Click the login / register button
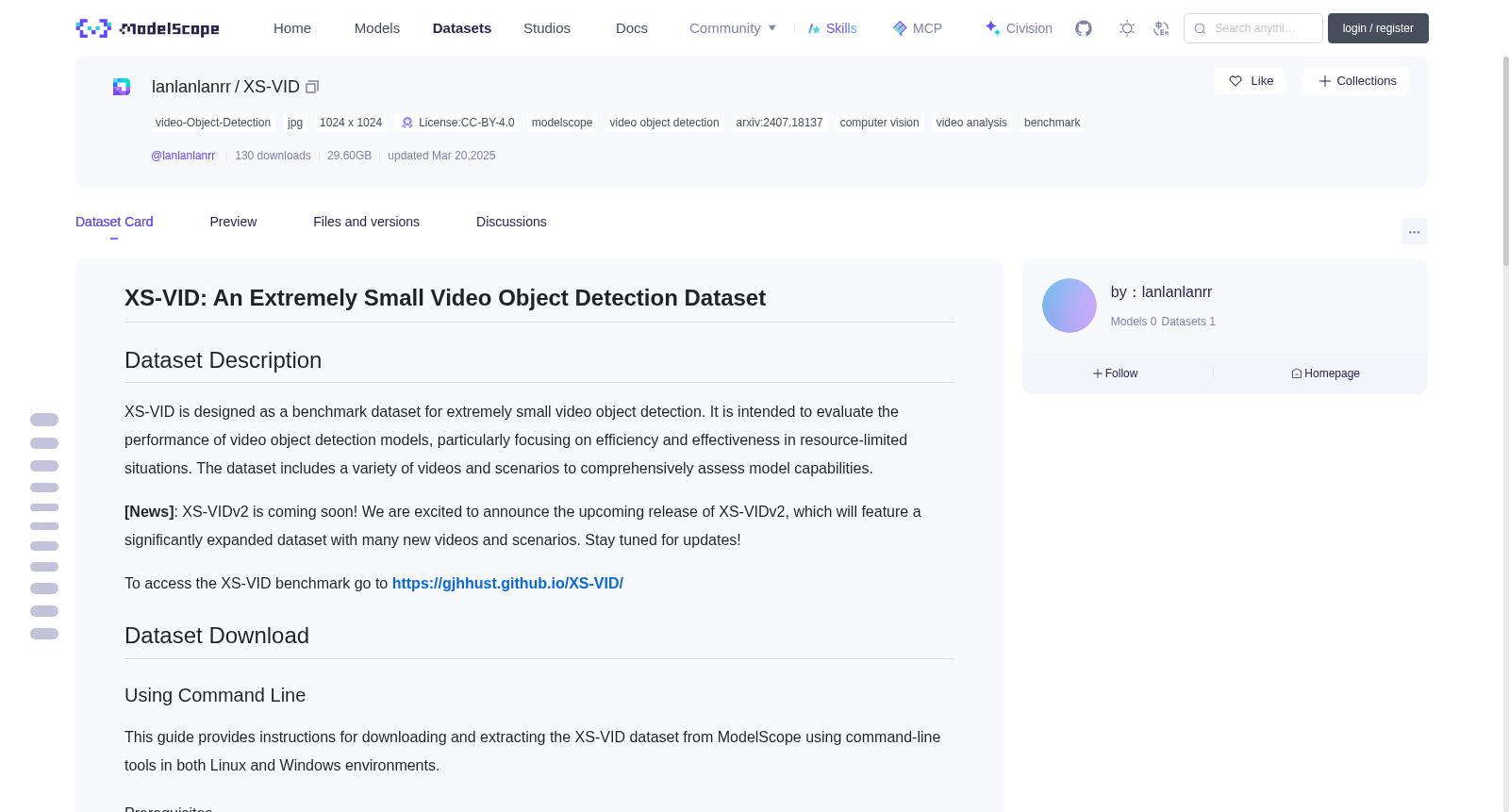The image size is (1509, 812). coord(1378,28)
